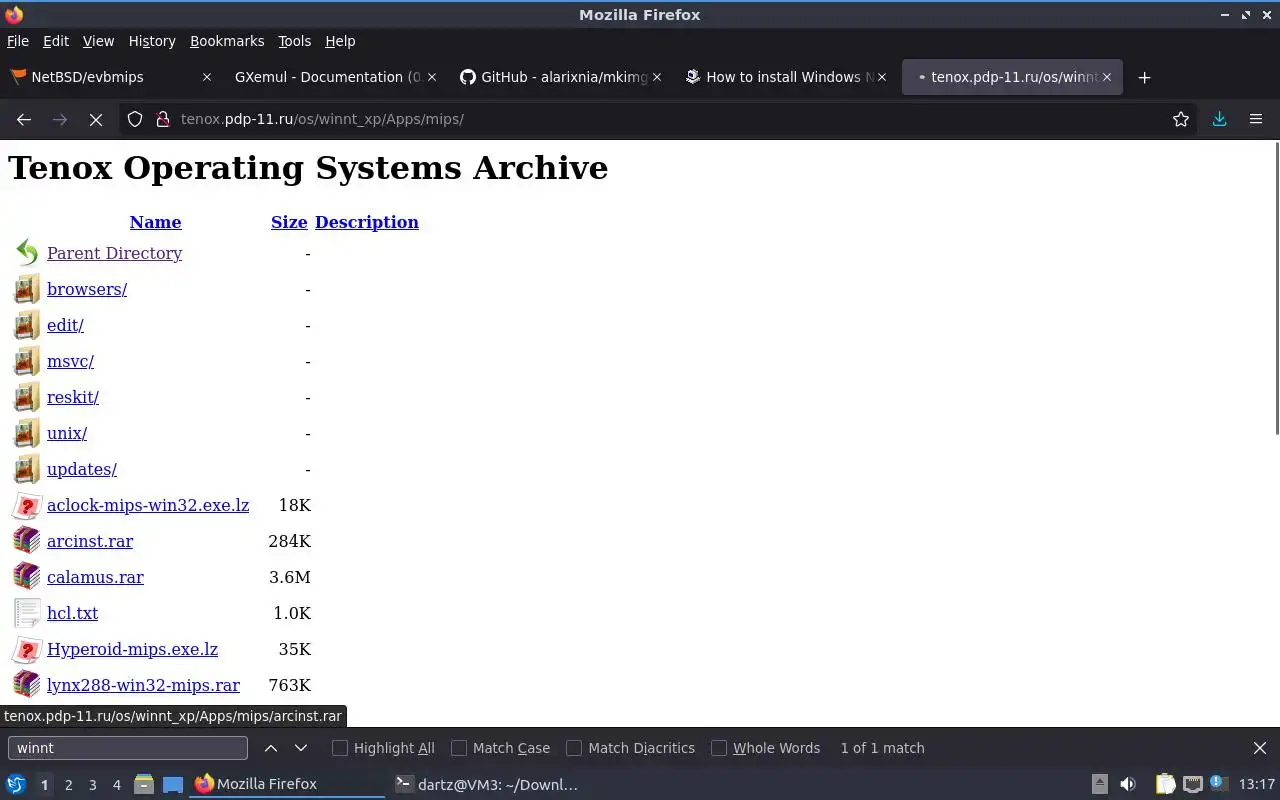
Task: Open the tracking protection shield icon
Action: point(135,119)
